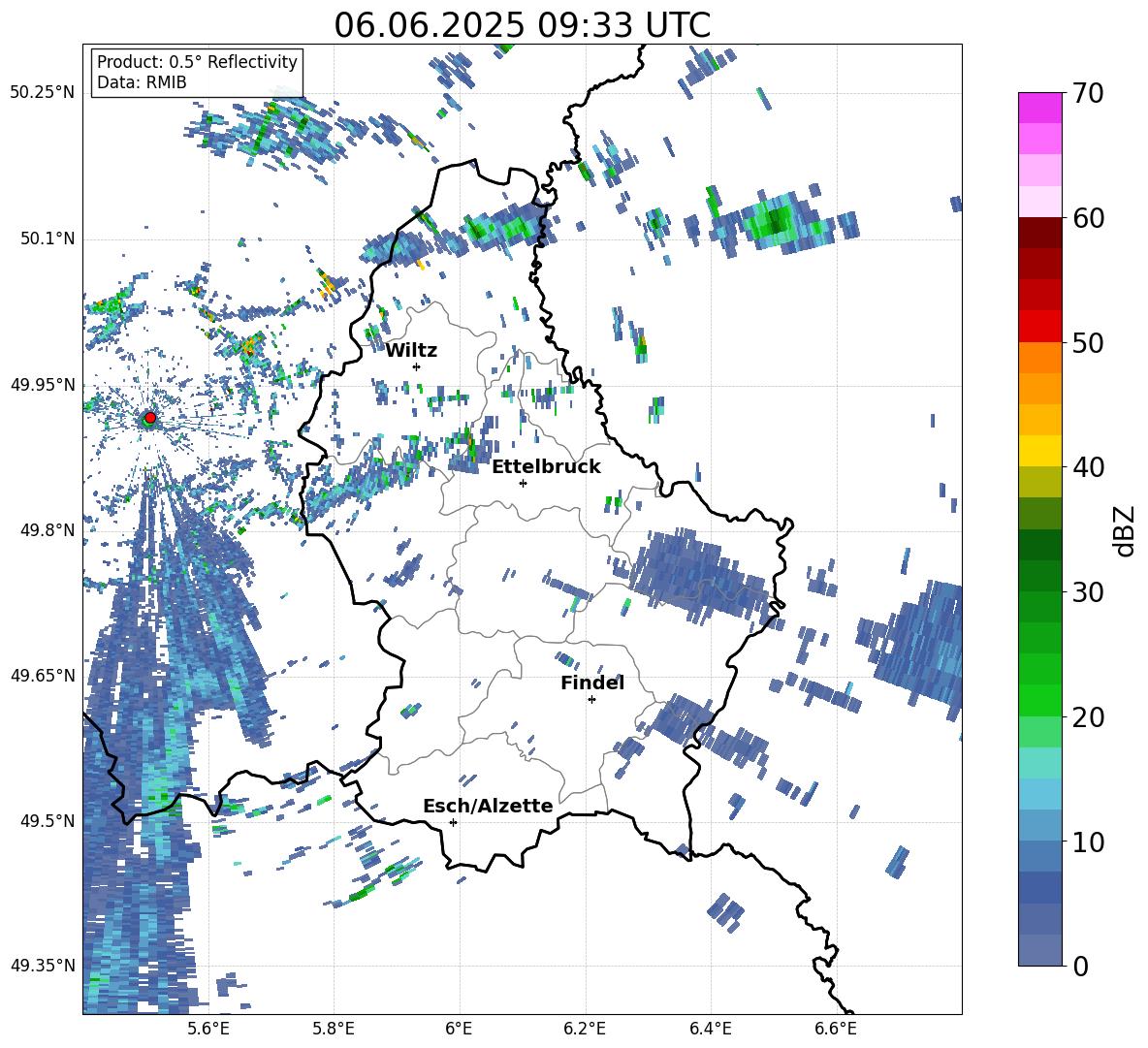The height and width of the screenshot is (1048, 1148).
Task: Click the Wiltz city label
Action: [x=411, y=351]
